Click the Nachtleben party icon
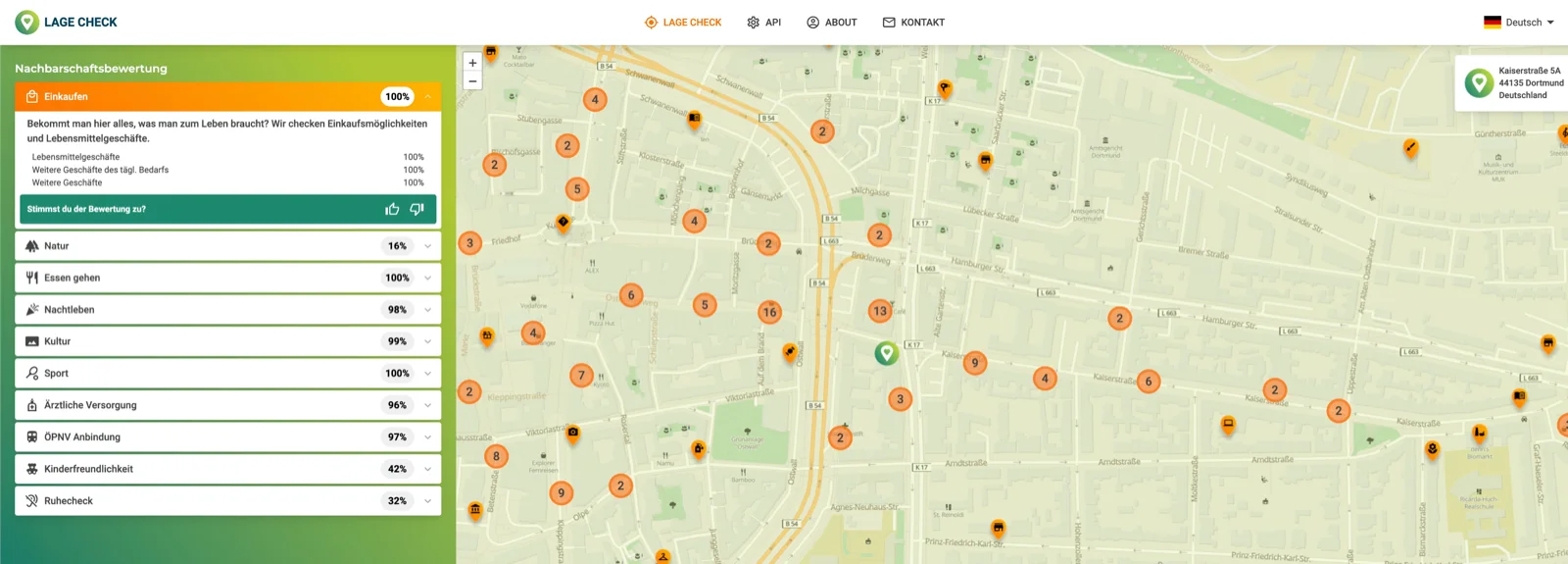Viewport: 1568px width, 564px height. click(31, 310)
